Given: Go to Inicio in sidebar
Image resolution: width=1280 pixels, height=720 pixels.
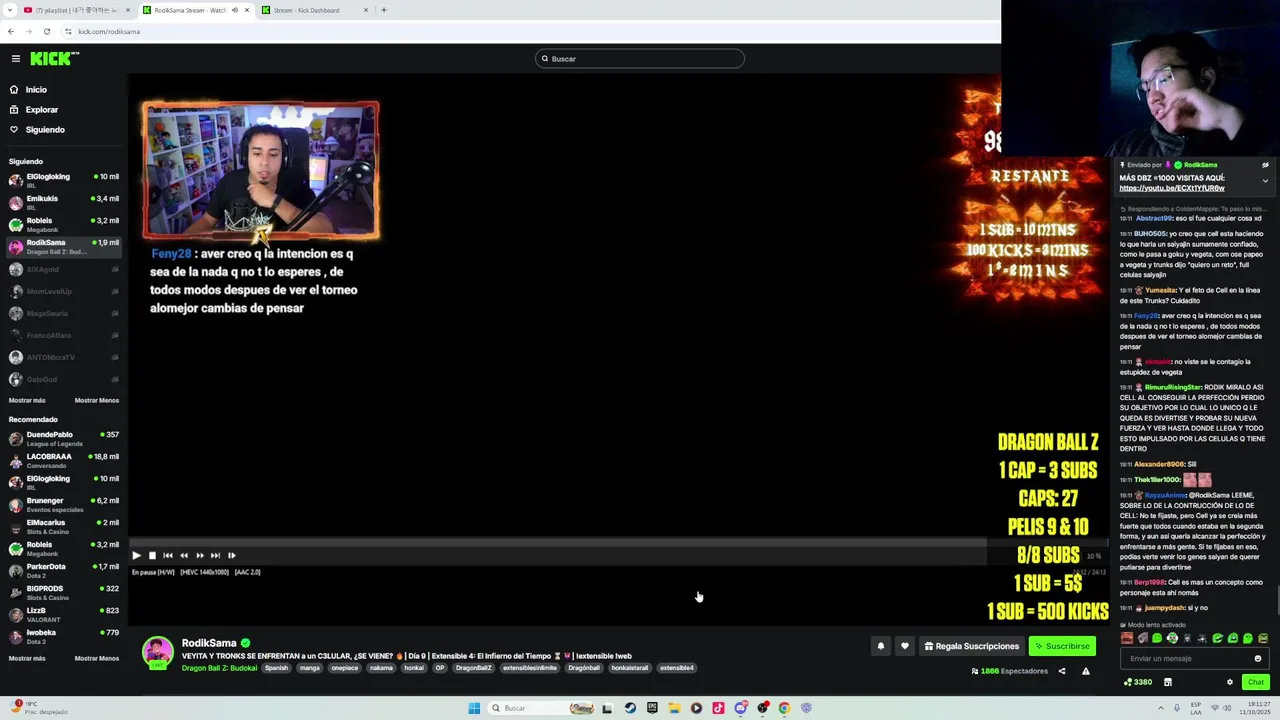Looking at the screenshot, I should pos(28,90).
